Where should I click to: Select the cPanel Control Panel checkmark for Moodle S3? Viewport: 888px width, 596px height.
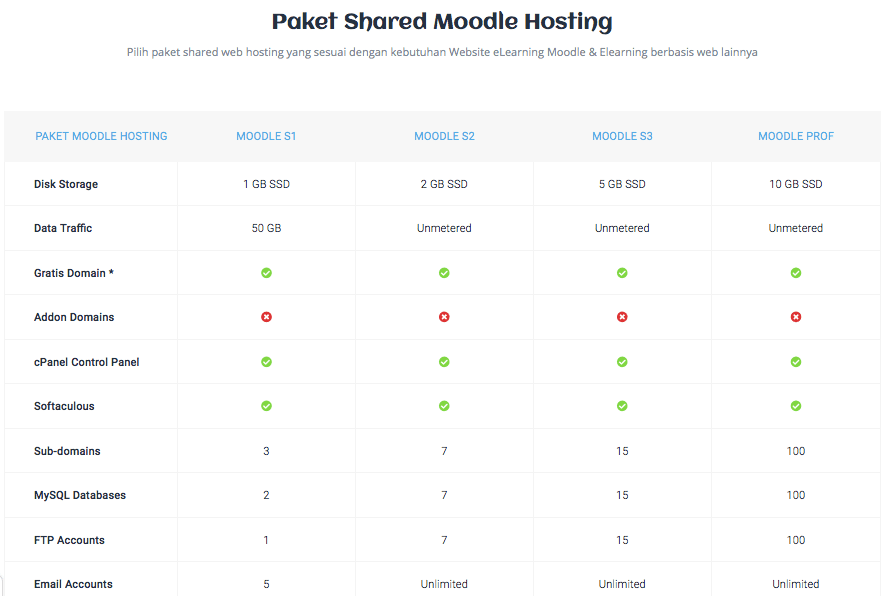[x=622, y=361]
